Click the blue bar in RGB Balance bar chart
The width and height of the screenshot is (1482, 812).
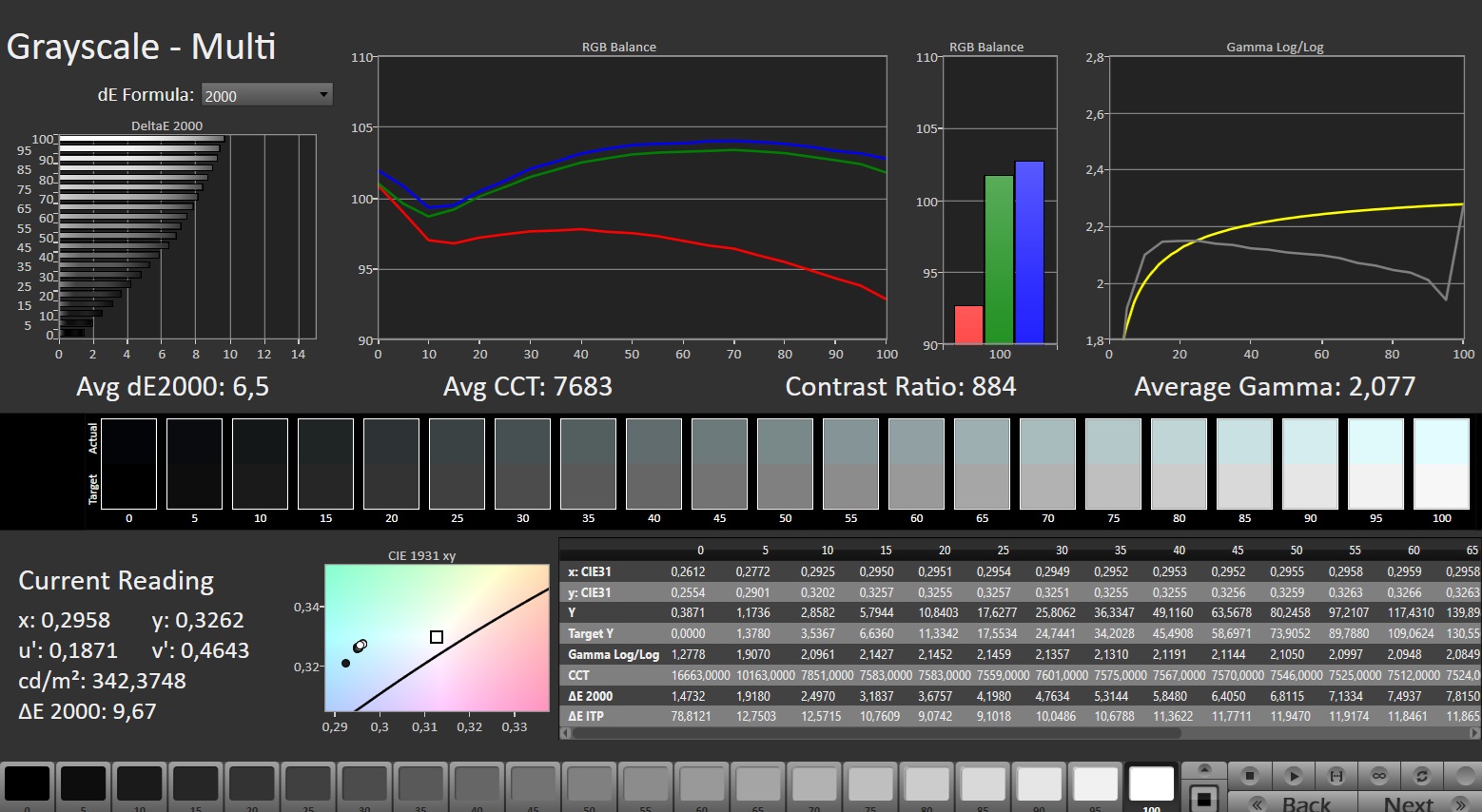tap(1029, 252)
